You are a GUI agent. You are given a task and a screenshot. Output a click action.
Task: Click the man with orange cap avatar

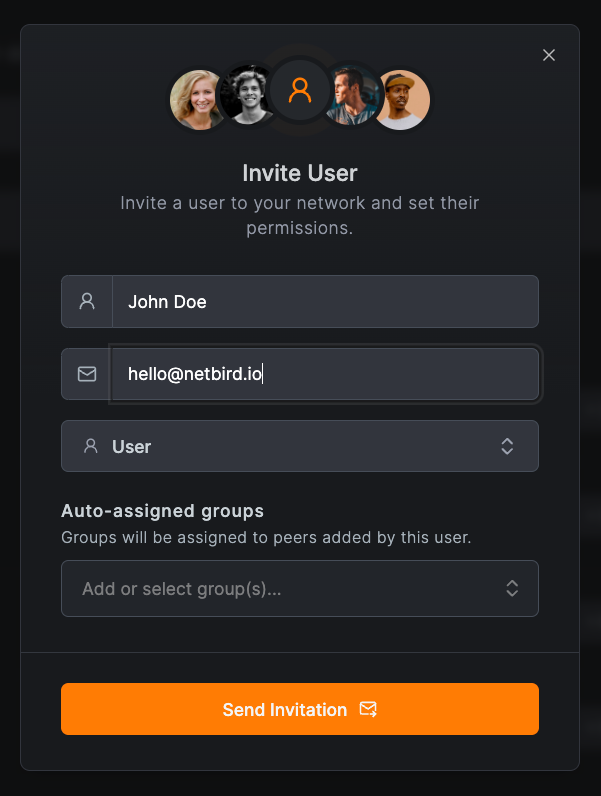(x=404, y=99)
